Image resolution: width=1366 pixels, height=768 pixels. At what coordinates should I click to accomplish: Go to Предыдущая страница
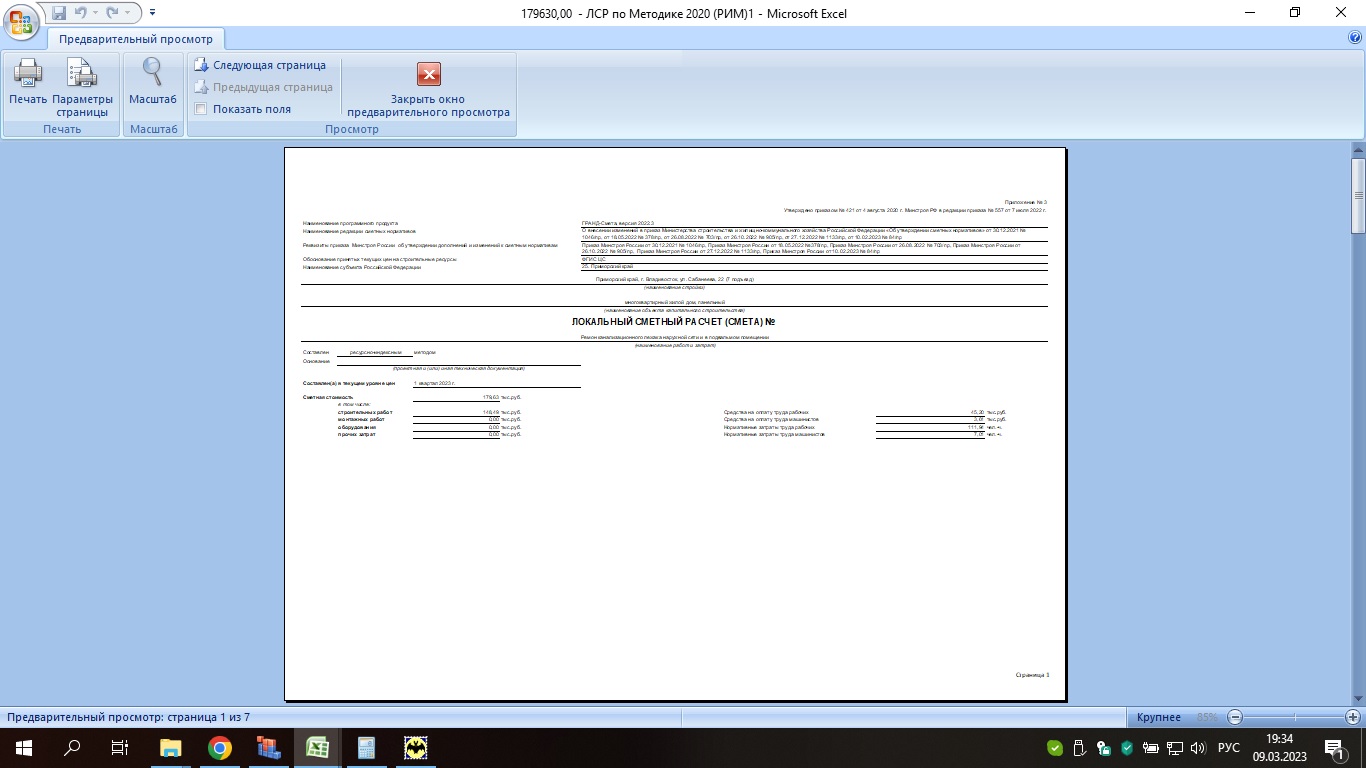coord(264,87)
